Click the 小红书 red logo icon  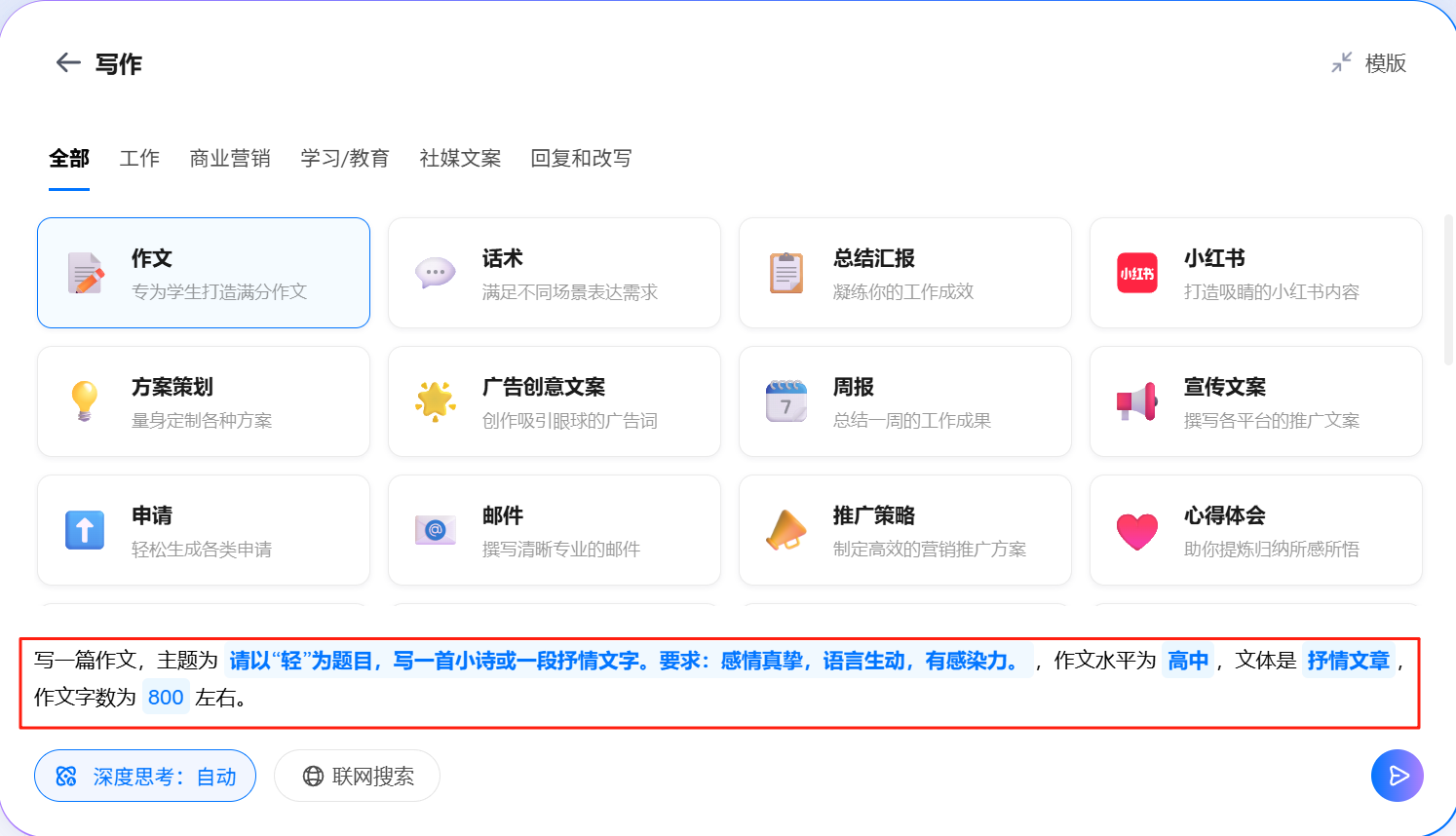tap(1137, 273)
